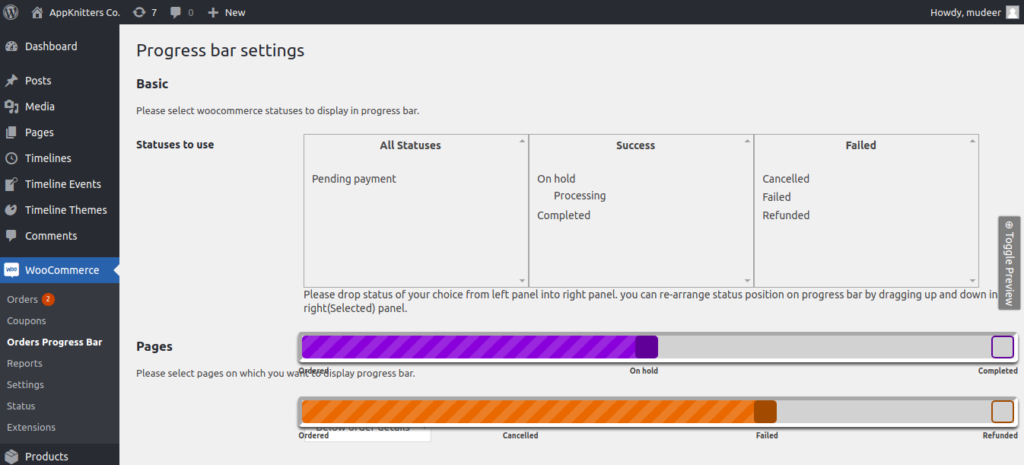This screenshot has height=465, width=1024.
Task: Open WooCommerce Reports link
Action: 24,363
